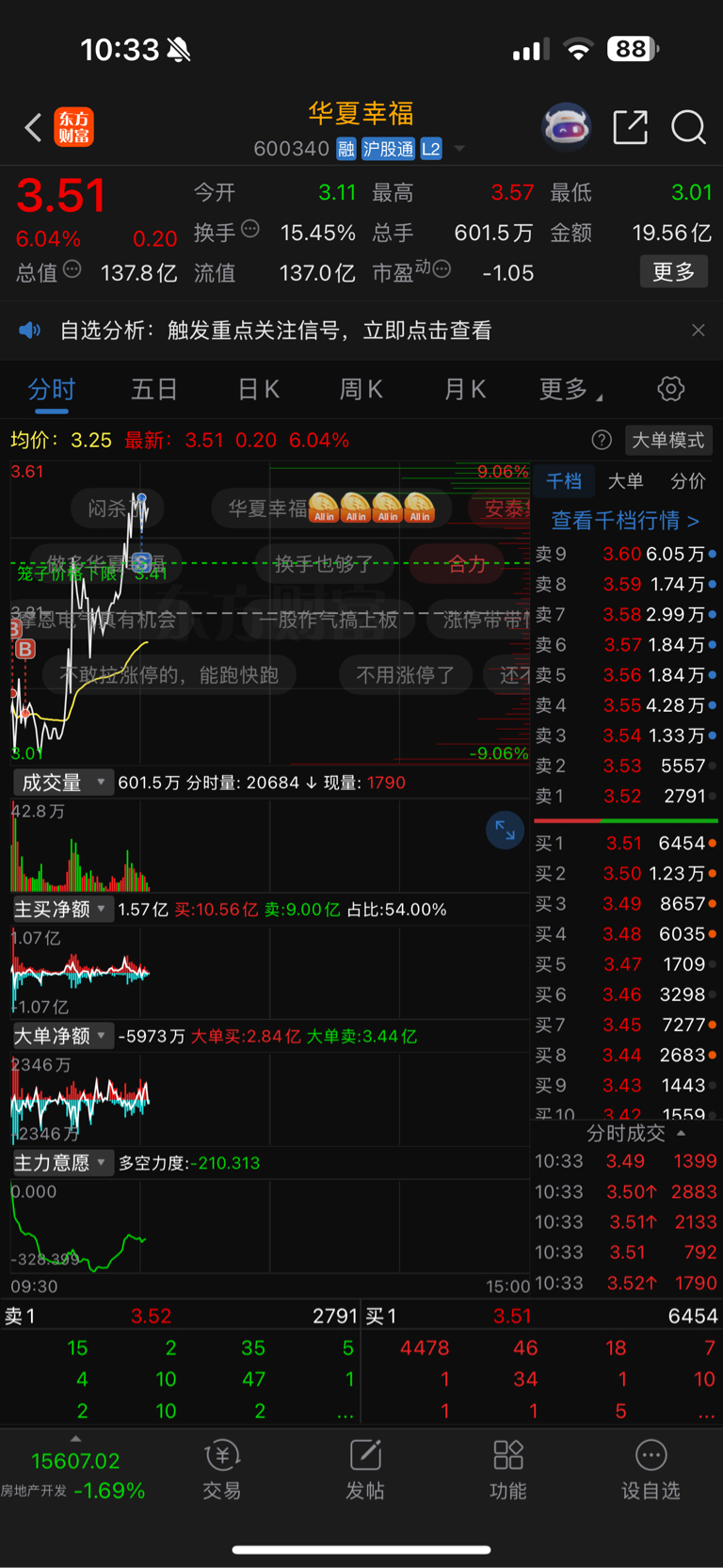Tap the speaker announcement icon
723x1568 pixels.
(30, 330)
